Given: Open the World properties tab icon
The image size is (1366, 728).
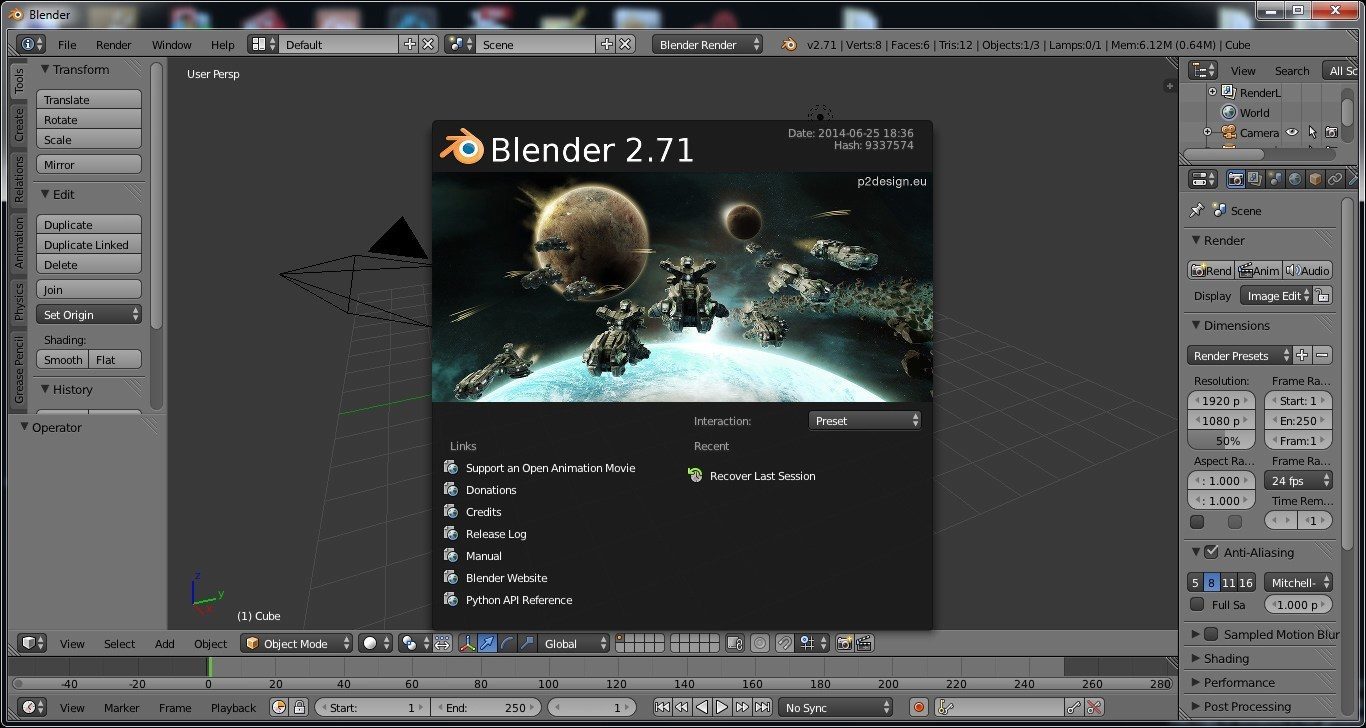Looking at the screenshot, I should coord(1294,179).
